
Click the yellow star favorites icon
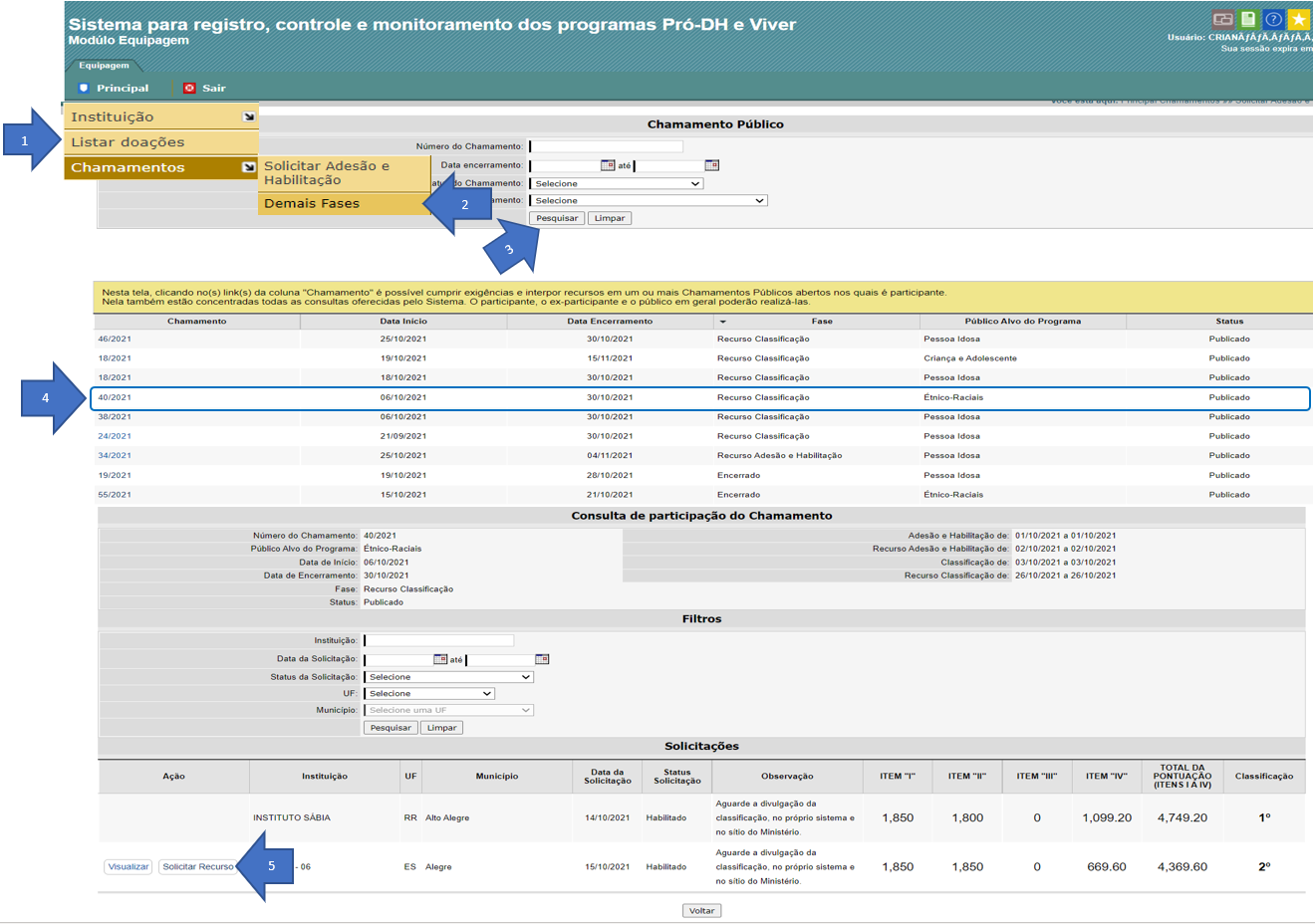pyautogui.click(x=1299, y=19)
